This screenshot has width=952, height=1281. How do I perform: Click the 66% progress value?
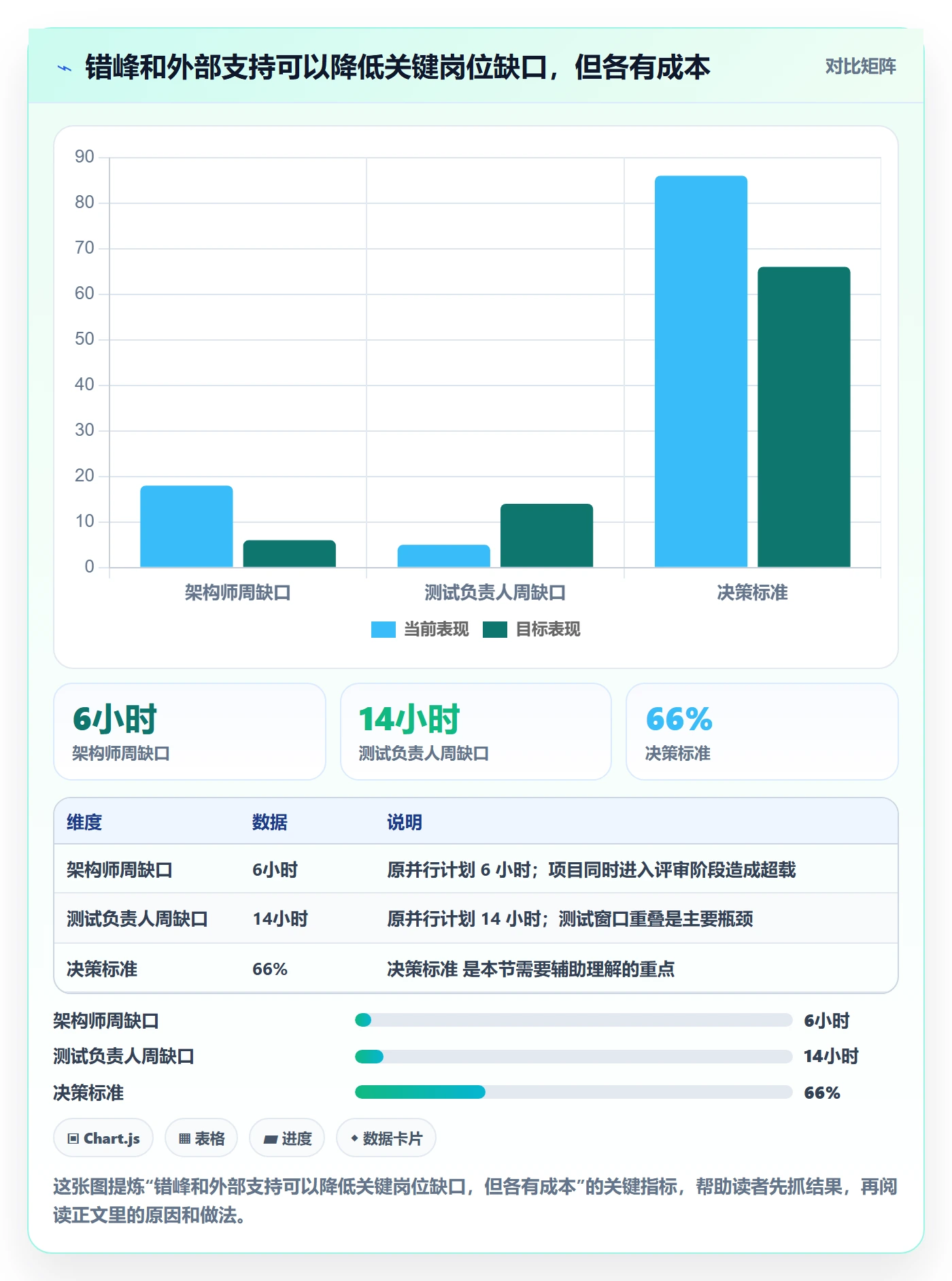[822, 1093]
